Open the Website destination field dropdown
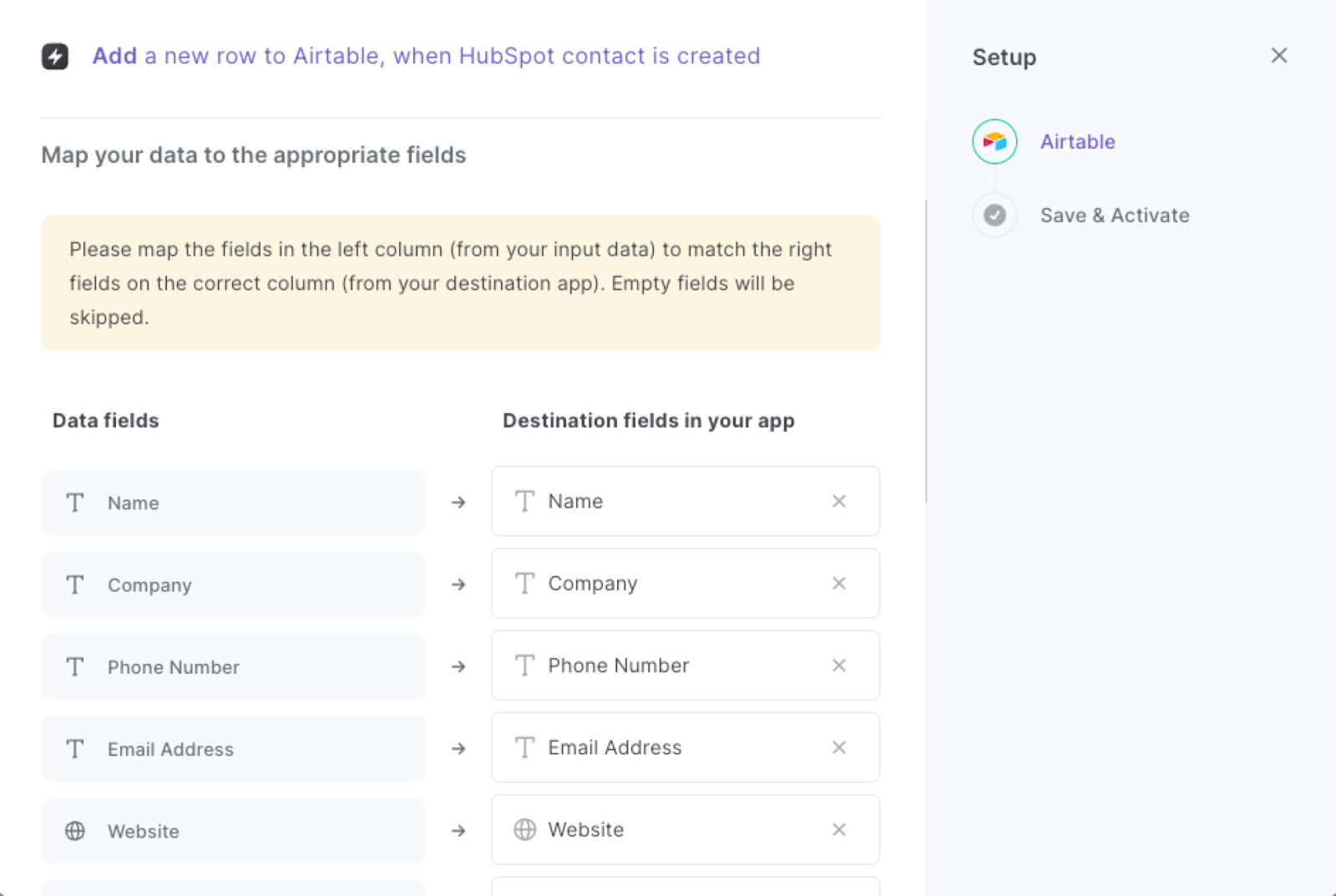Viewport: 1336px width, 896px height. tap(685, 829)
